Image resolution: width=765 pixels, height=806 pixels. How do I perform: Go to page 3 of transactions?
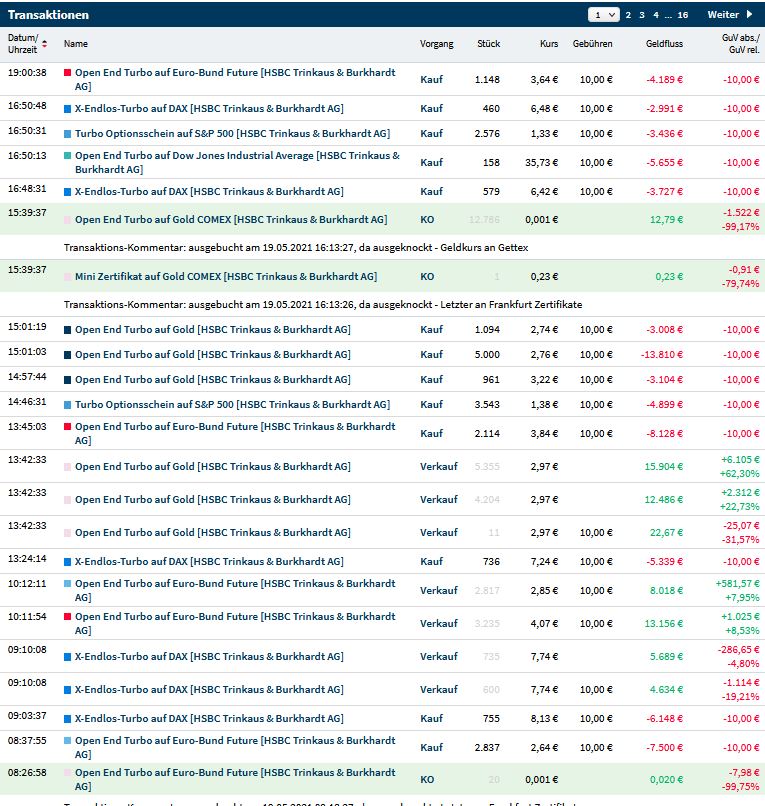coord(643,15)
